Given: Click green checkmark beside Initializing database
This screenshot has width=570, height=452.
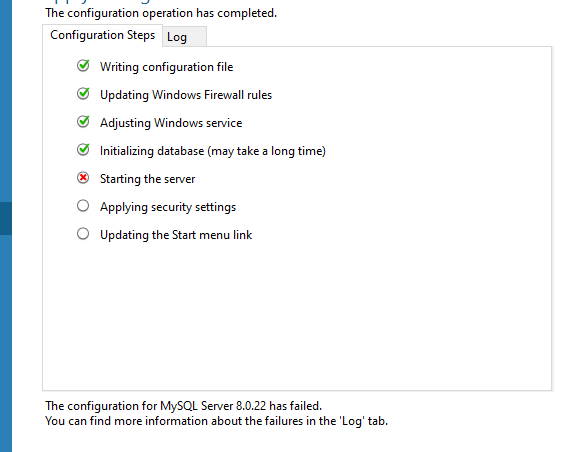Looking at the screenshot, I should (83, 150).
